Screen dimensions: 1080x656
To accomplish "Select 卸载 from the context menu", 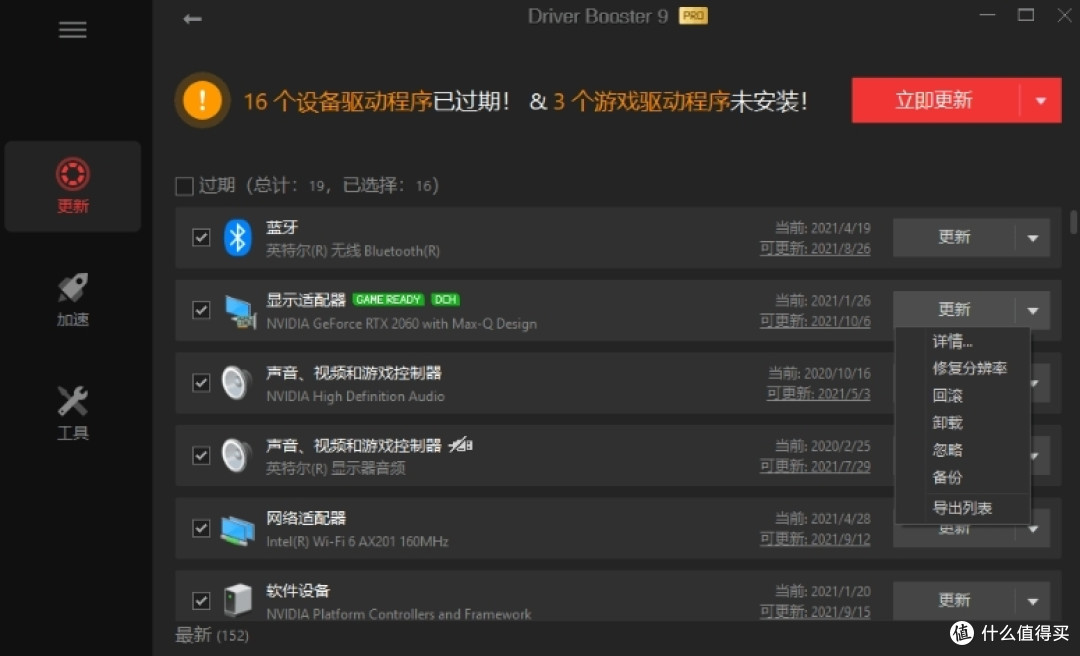I will [946, 422].
